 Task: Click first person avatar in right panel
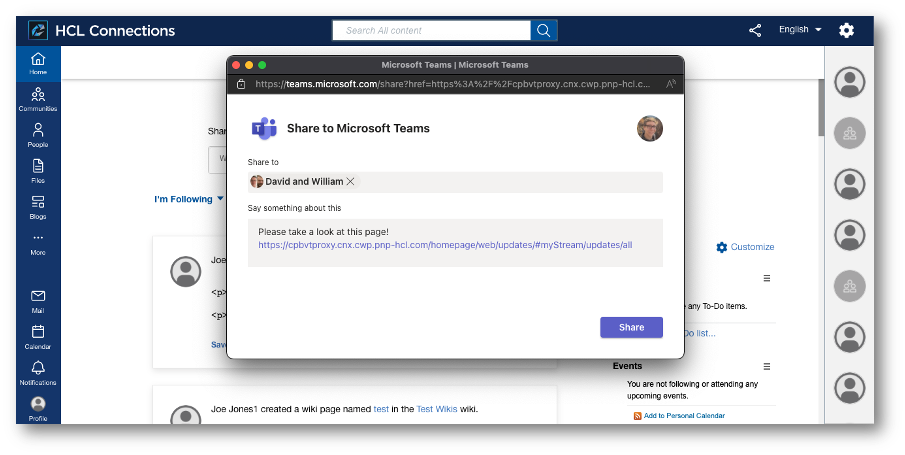click(850, 82)
